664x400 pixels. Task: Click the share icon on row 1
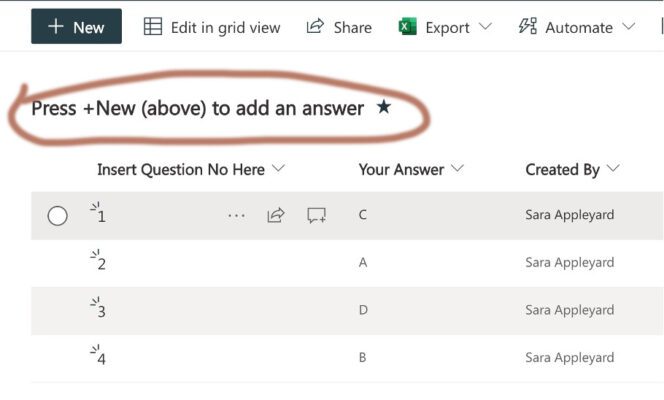pos(276,215)
